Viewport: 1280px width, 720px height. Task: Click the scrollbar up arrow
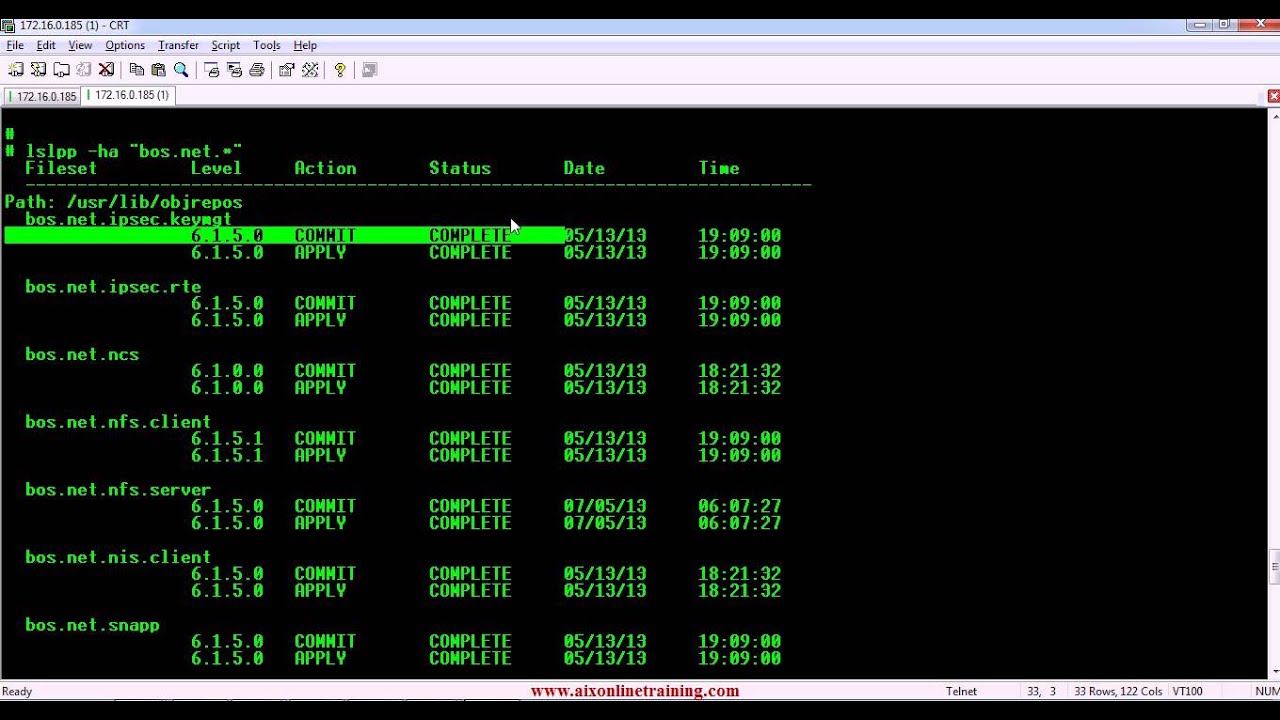1274,116
